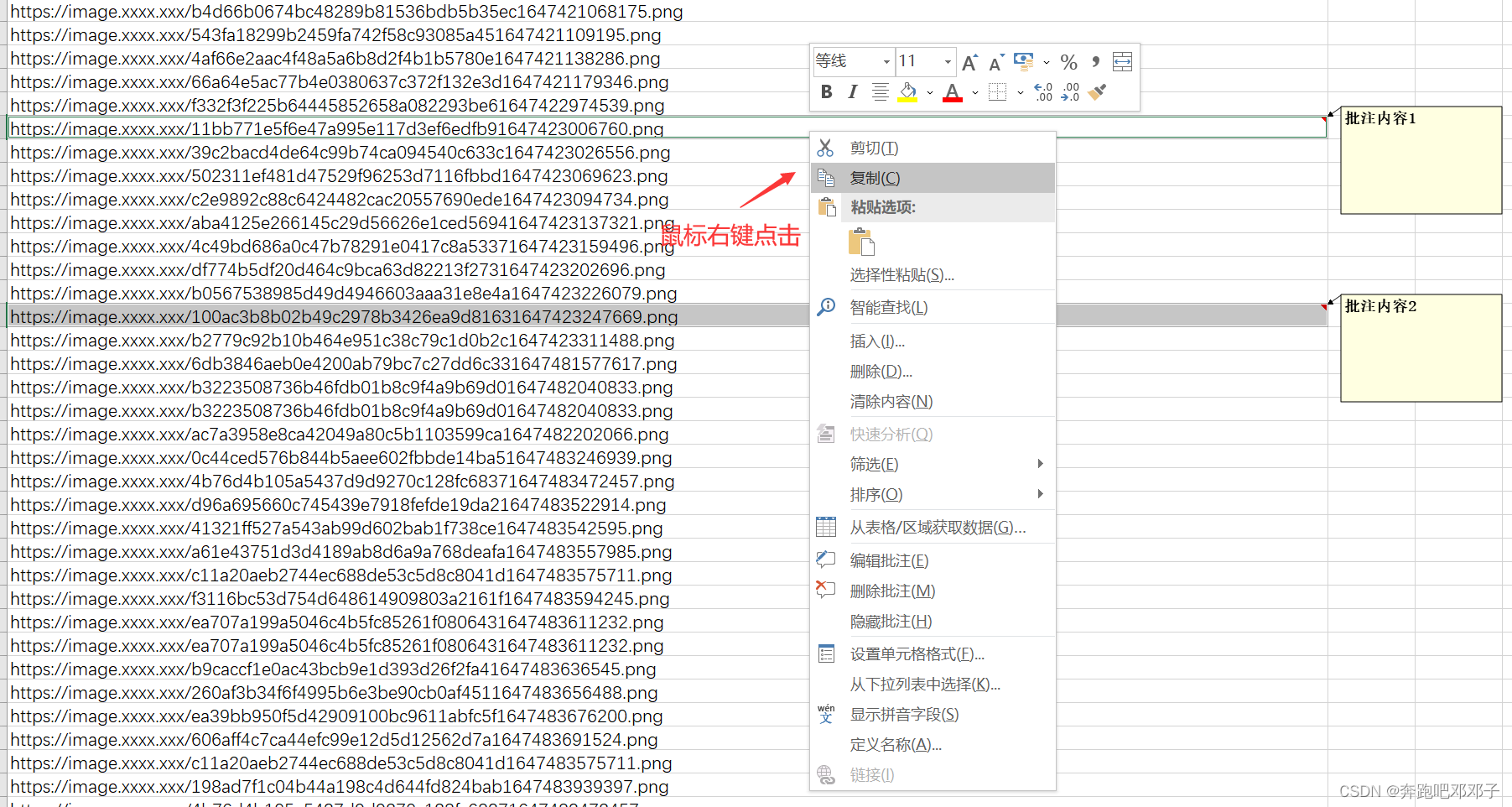Open 选择性粘贴(S)... dialog
Screen dimensions: 1512x807
[933, 275]
